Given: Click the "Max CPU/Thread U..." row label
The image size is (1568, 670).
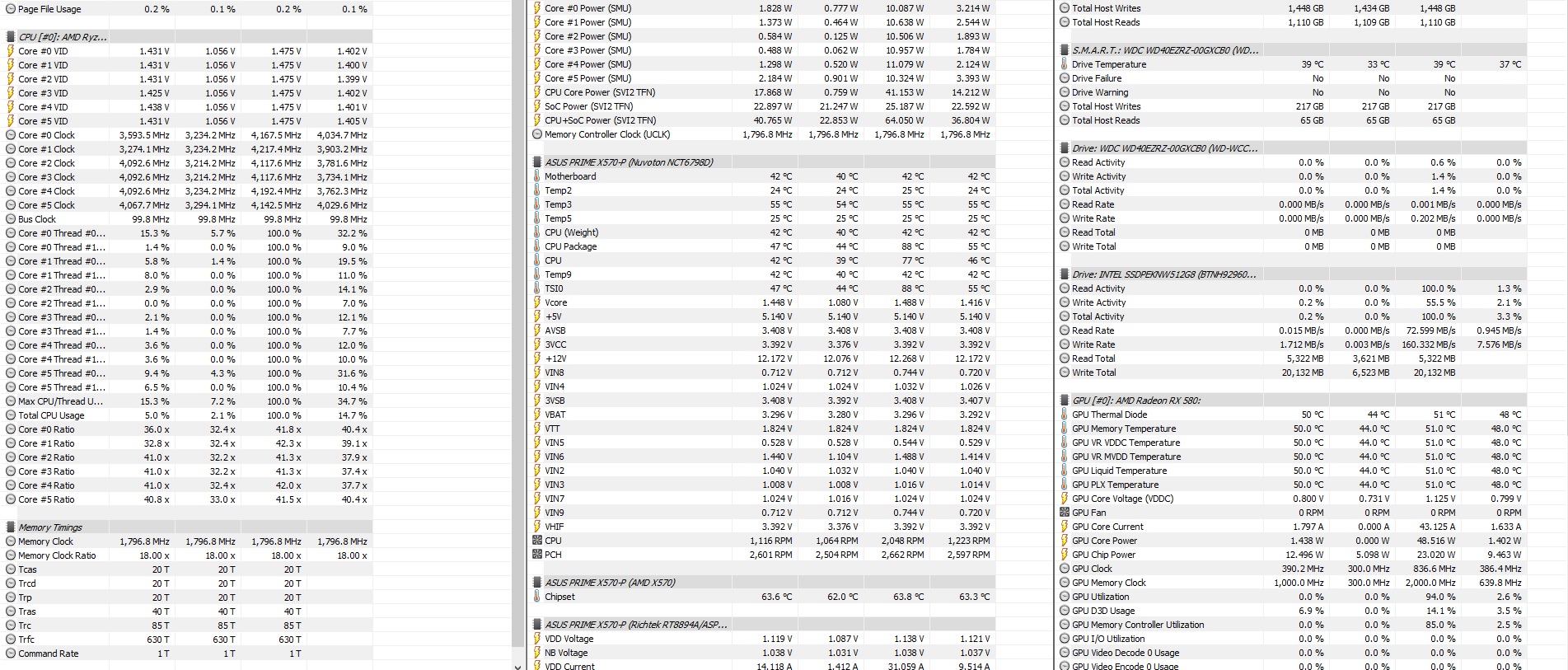Looking at the screenshot, I should [61, 401].
